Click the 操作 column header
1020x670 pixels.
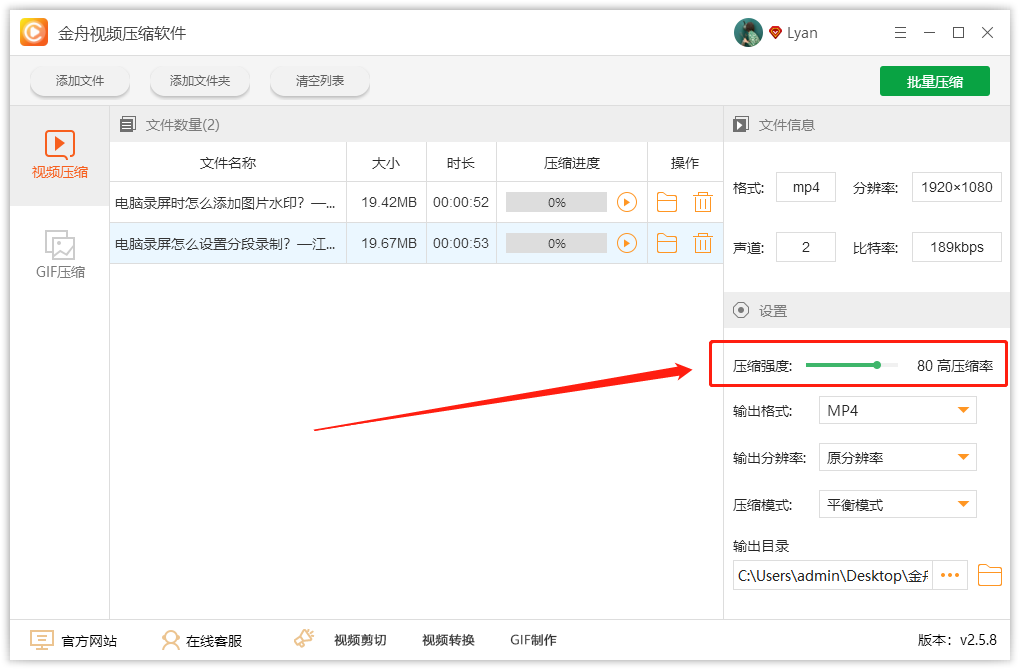click(x=685, y=163)
